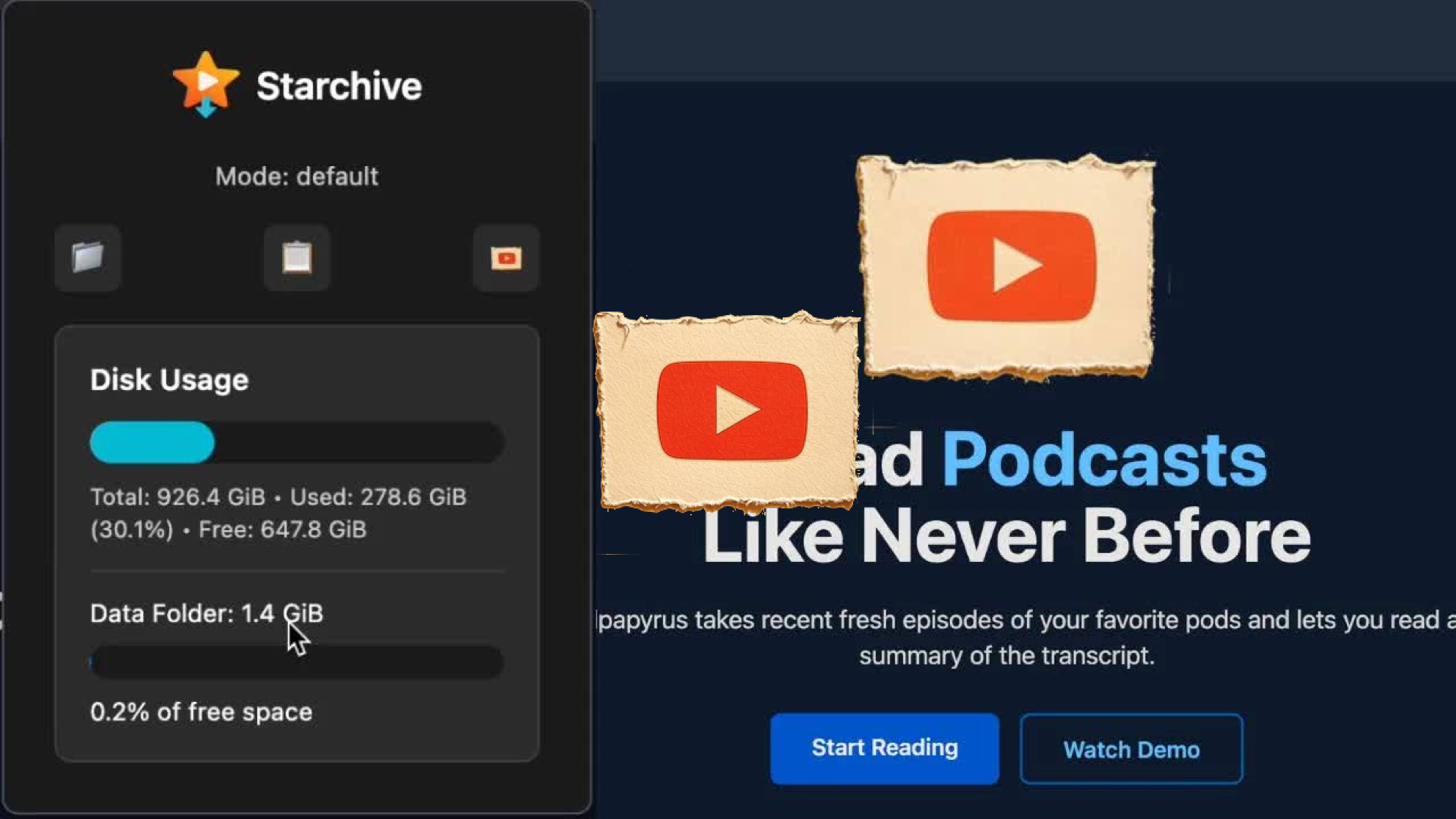This screenshot has height=819, width=1456.
Task: Click the Start Reading button
Action: tap(885, 748)
